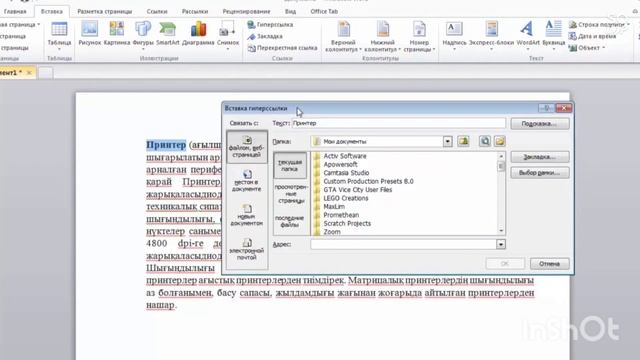This screenshot has height=360, width=640.
Task: Click the browse the web icon in dialog
Action: pyautogui.click(x=484, y=141)
